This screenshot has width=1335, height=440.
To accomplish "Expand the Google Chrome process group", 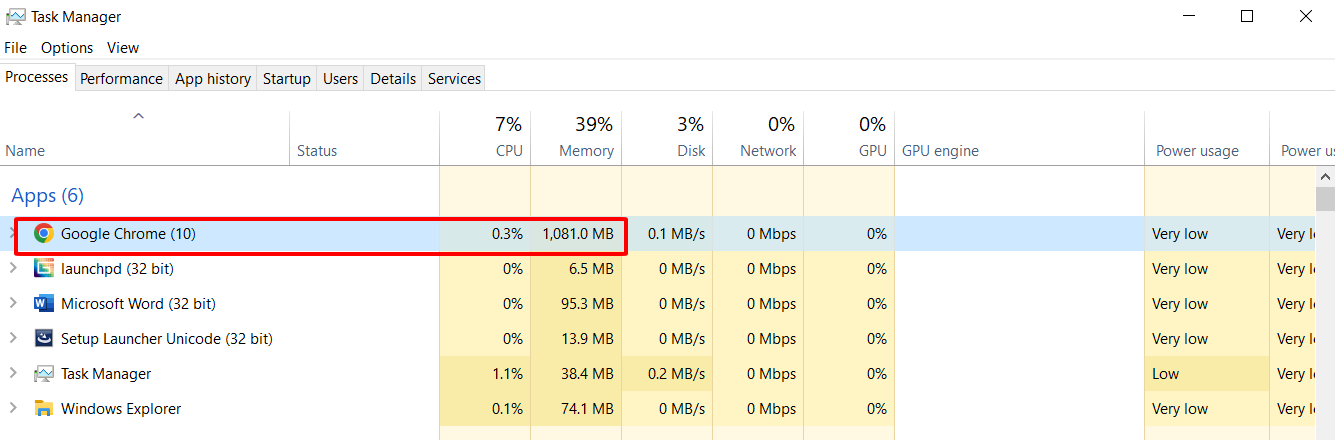I will point(13,234).
